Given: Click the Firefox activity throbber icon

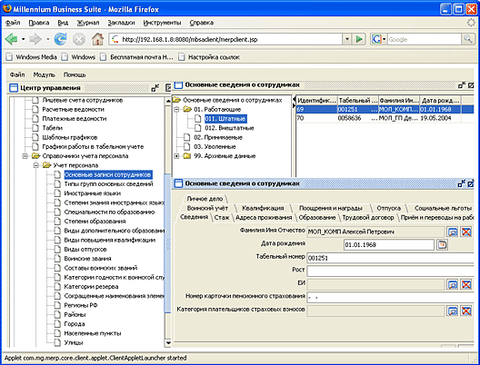Looking at the screenshot, I should [x=471, y=22].
